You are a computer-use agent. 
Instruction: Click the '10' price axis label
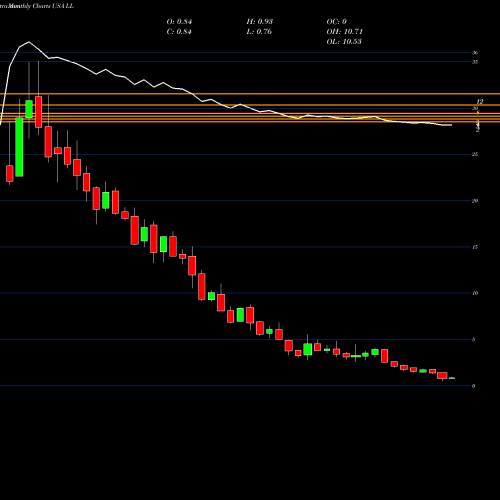coord(475,293)
